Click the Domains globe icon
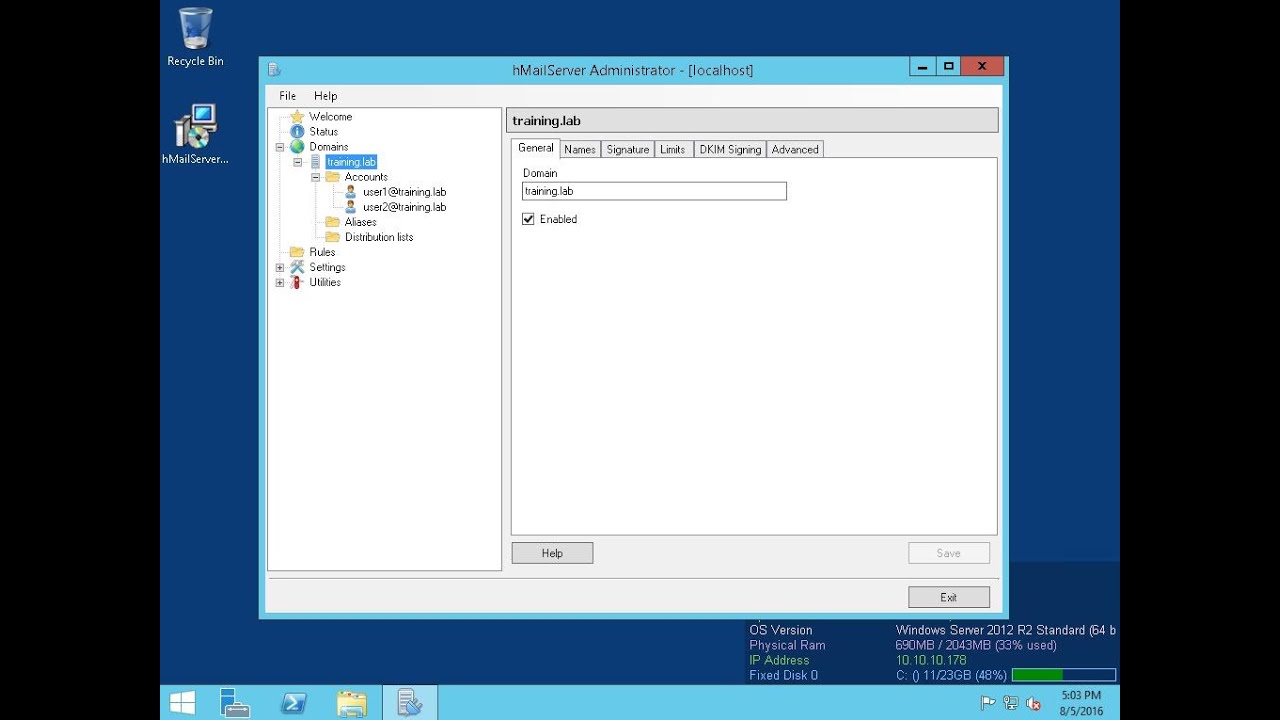 click(x=297, y=147)
